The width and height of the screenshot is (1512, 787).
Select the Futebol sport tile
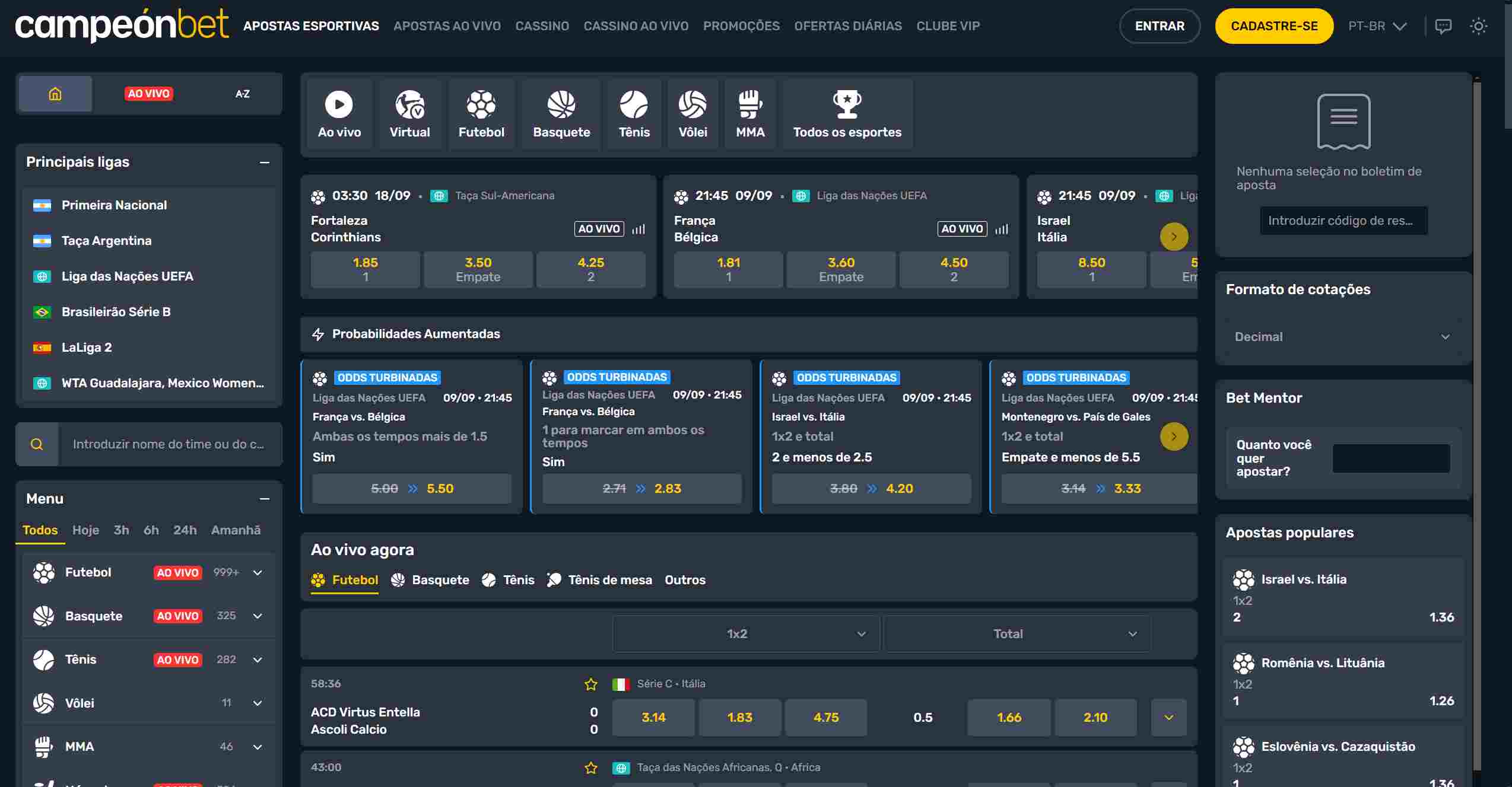click(x=481, y=114)
